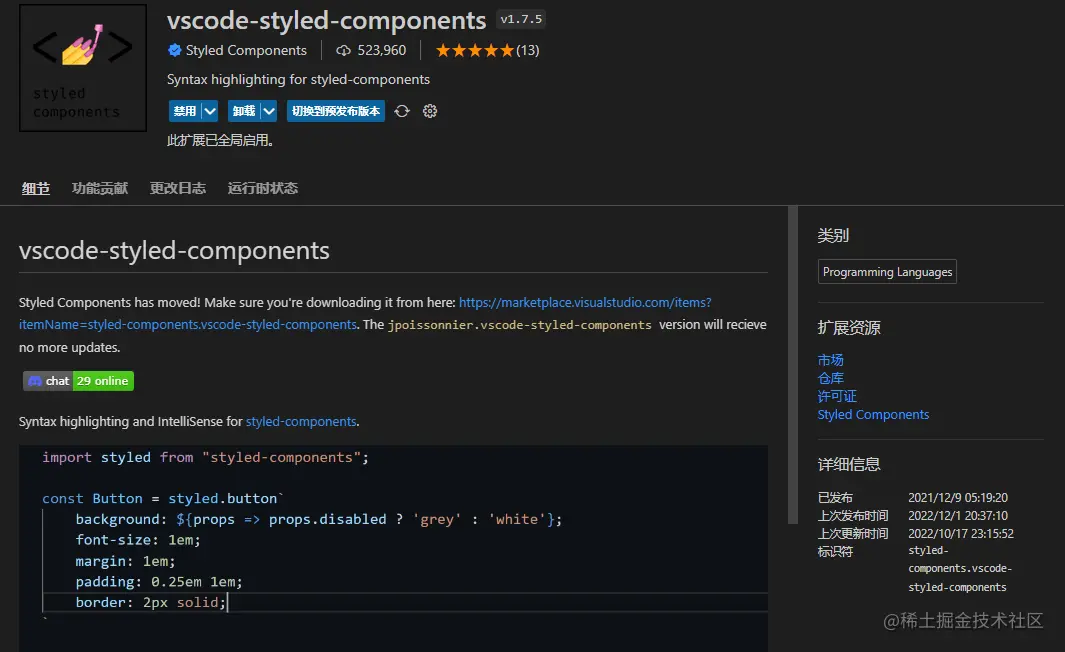The height and width of the screenshot is (652, 1065).
Task: Click the verified publisher badge icon
Action: (175, 50)
